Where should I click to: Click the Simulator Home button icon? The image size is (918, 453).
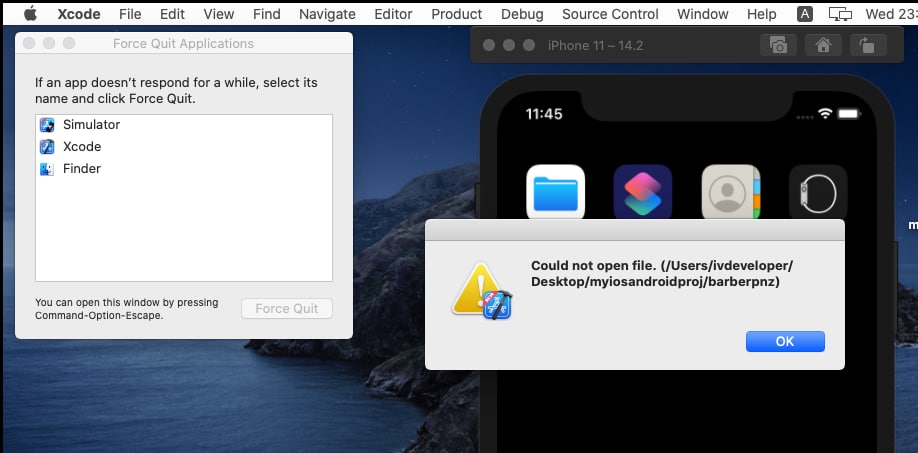click(823, 45)
